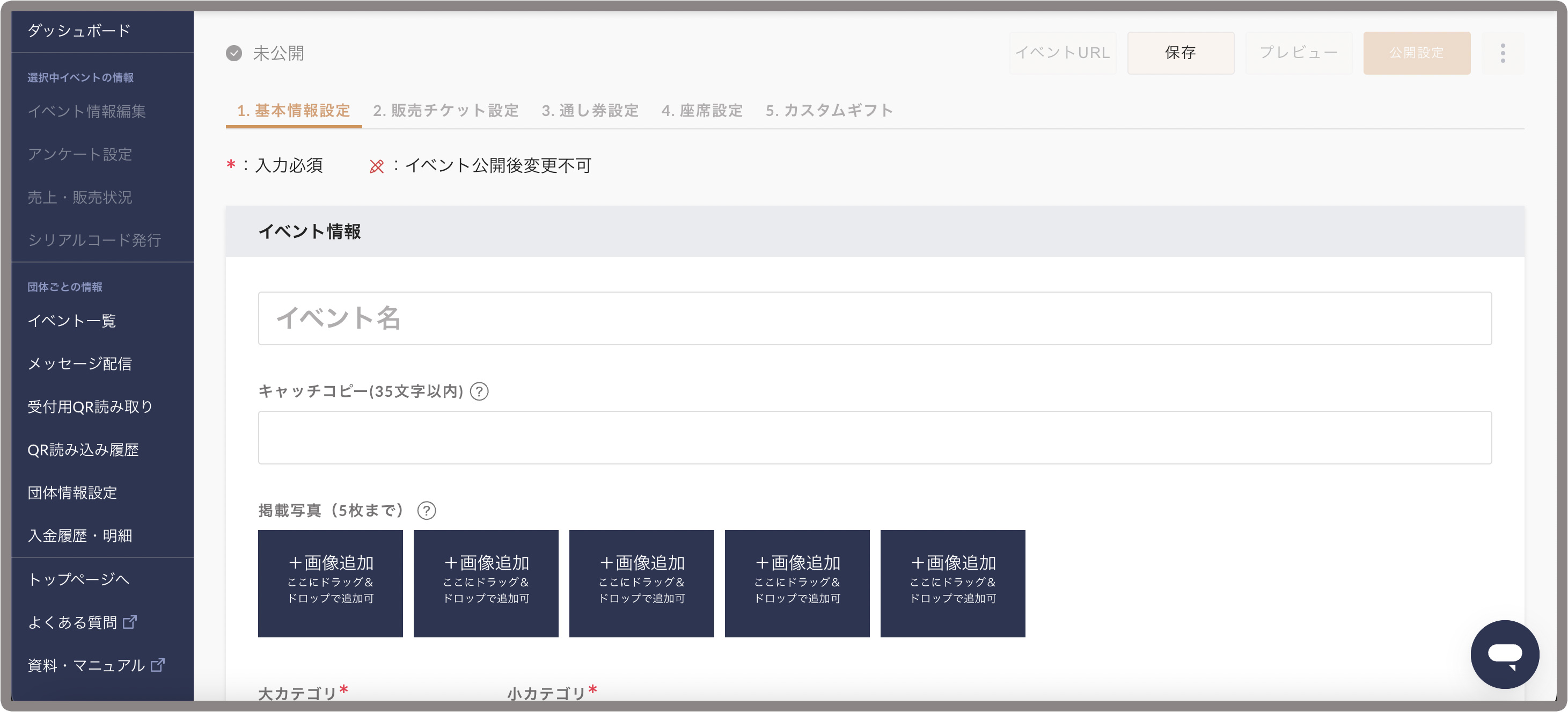This screenshot has width=1568, height=712.
Task: Click the 保存 button
Action: coord(1180,53)
